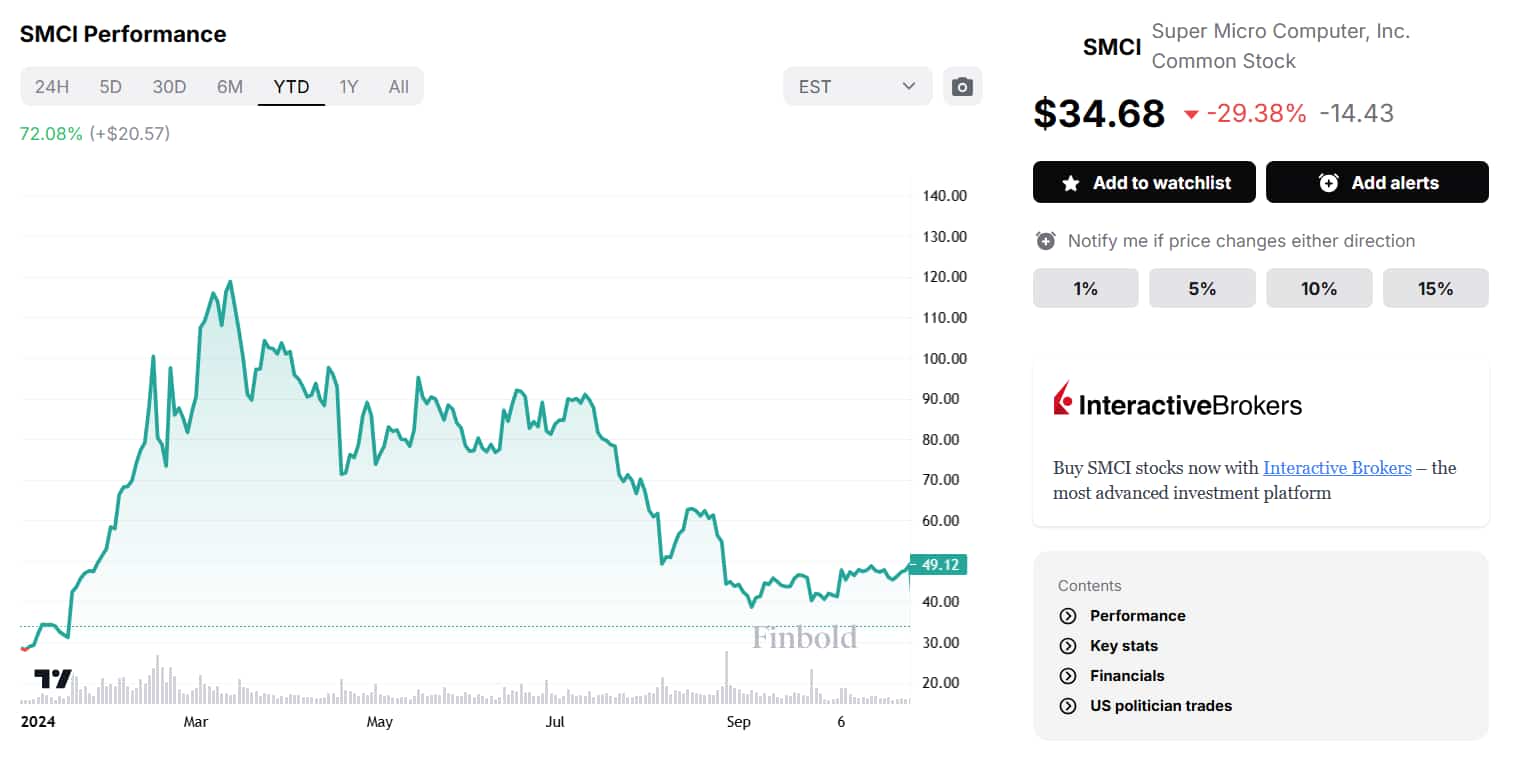Screen dimensions: 1521x759
Task: Switch chart to 30D range
Action: (169, 86)
